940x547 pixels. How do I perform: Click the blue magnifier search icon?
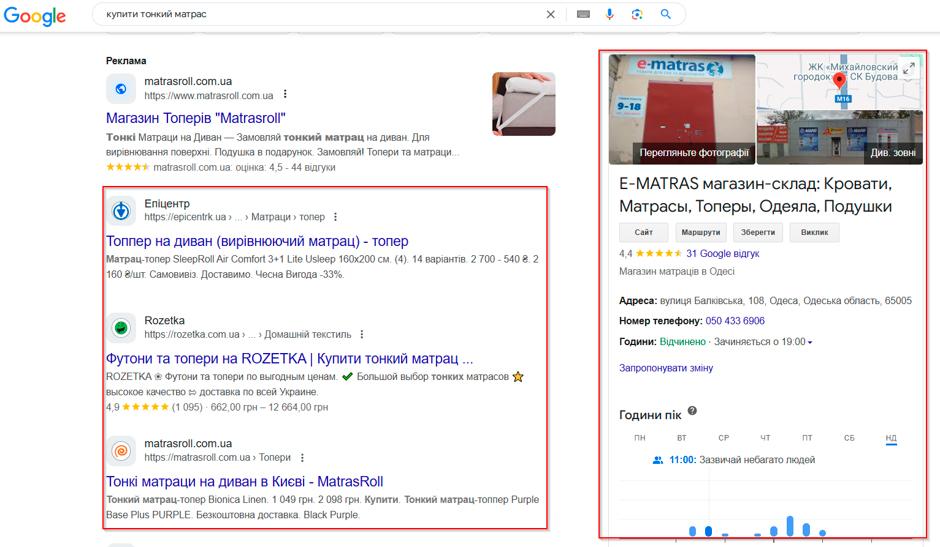pyautogui.click(x=665, y=14)
